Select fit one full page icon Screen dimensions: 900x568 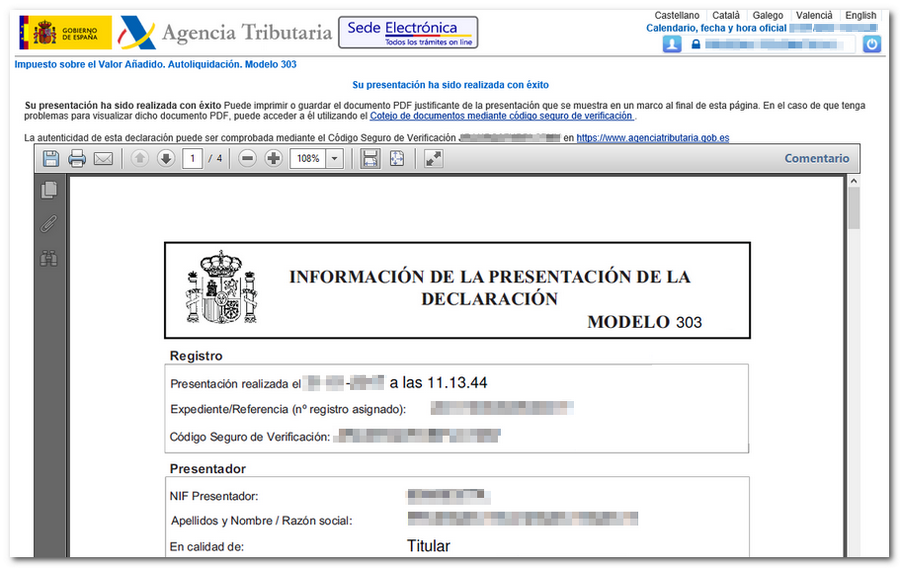pos(397,158)
